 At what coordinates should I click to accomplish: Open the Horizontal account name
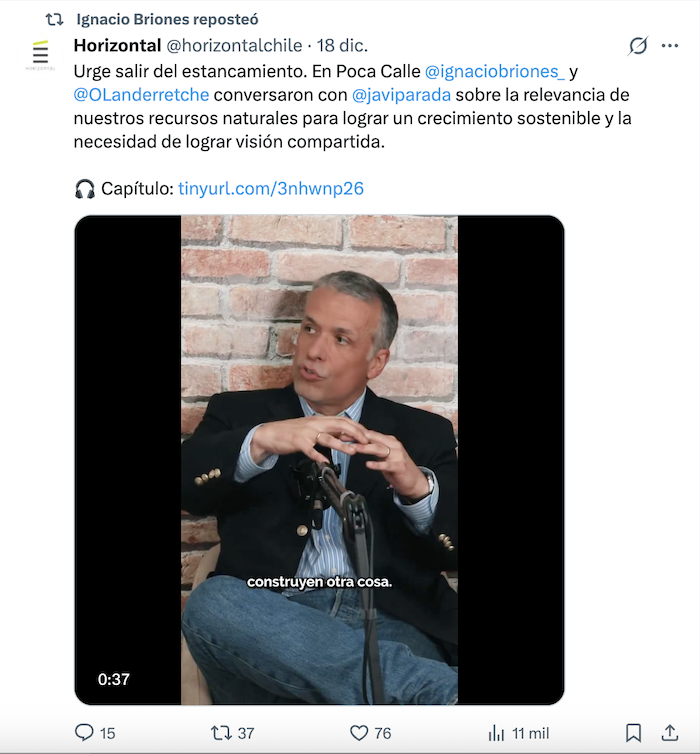pyautogui.click(x=117, y=46)
